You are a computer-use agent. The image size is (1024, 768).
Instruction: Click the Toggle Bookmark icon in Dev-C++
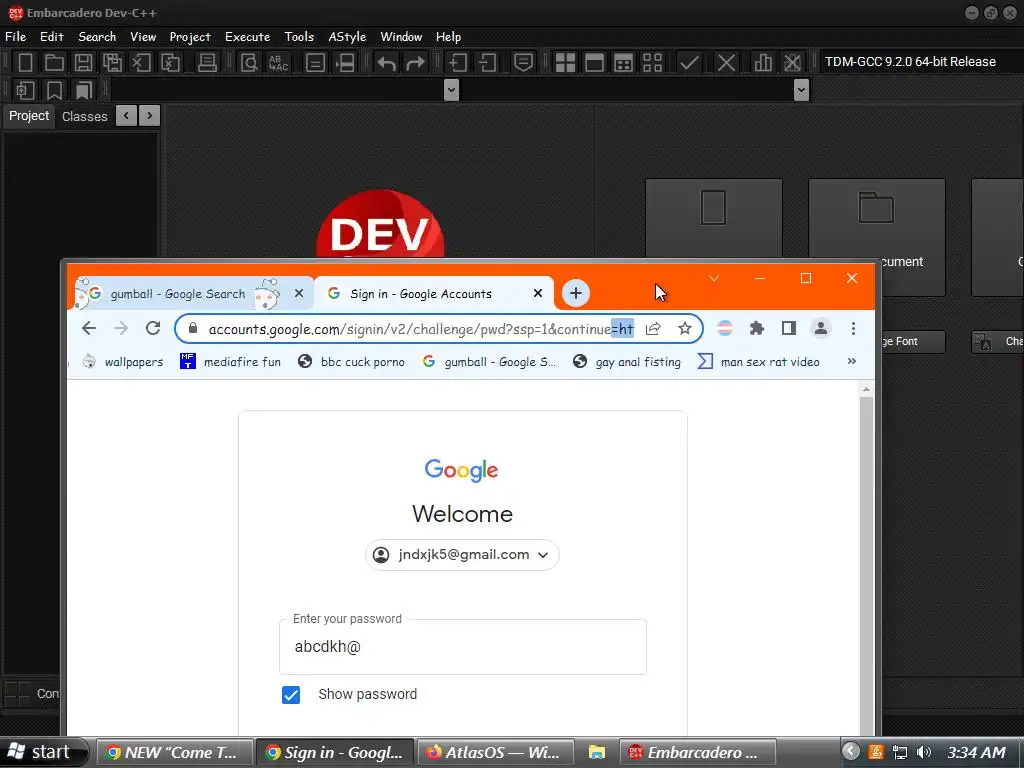click(54, 90)
